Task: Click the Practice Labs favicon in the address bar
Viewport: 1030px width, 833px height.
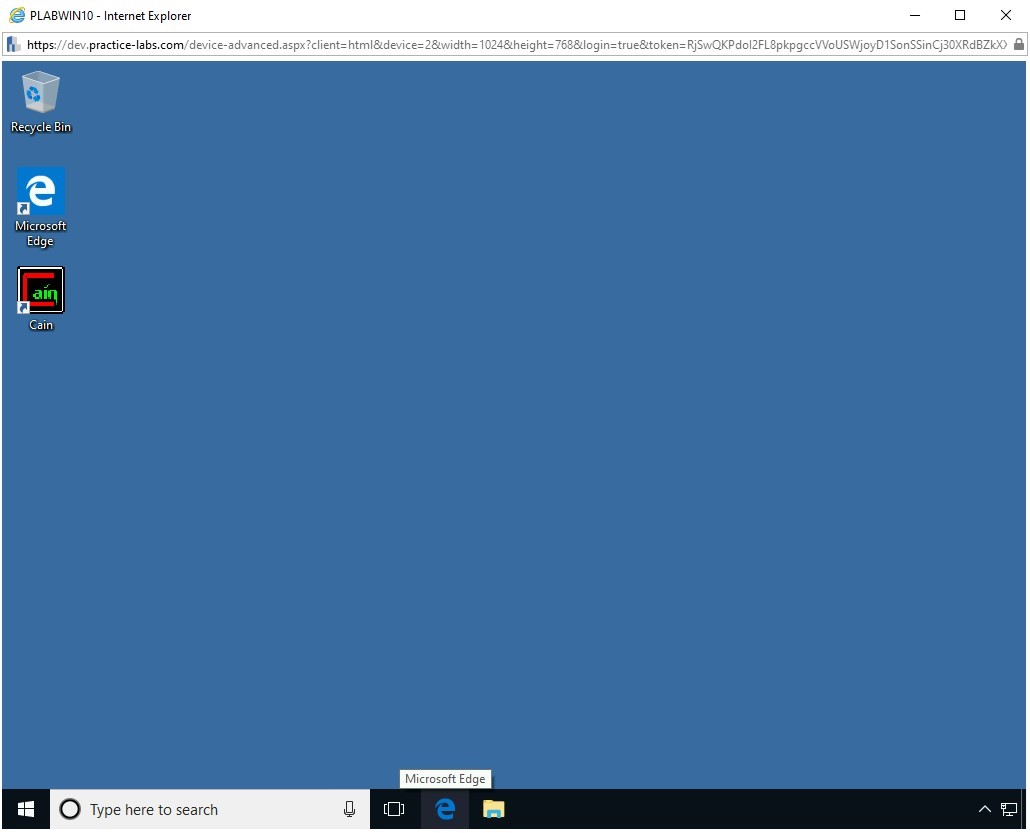Action: pyautogui.click(x=12, y=44)
